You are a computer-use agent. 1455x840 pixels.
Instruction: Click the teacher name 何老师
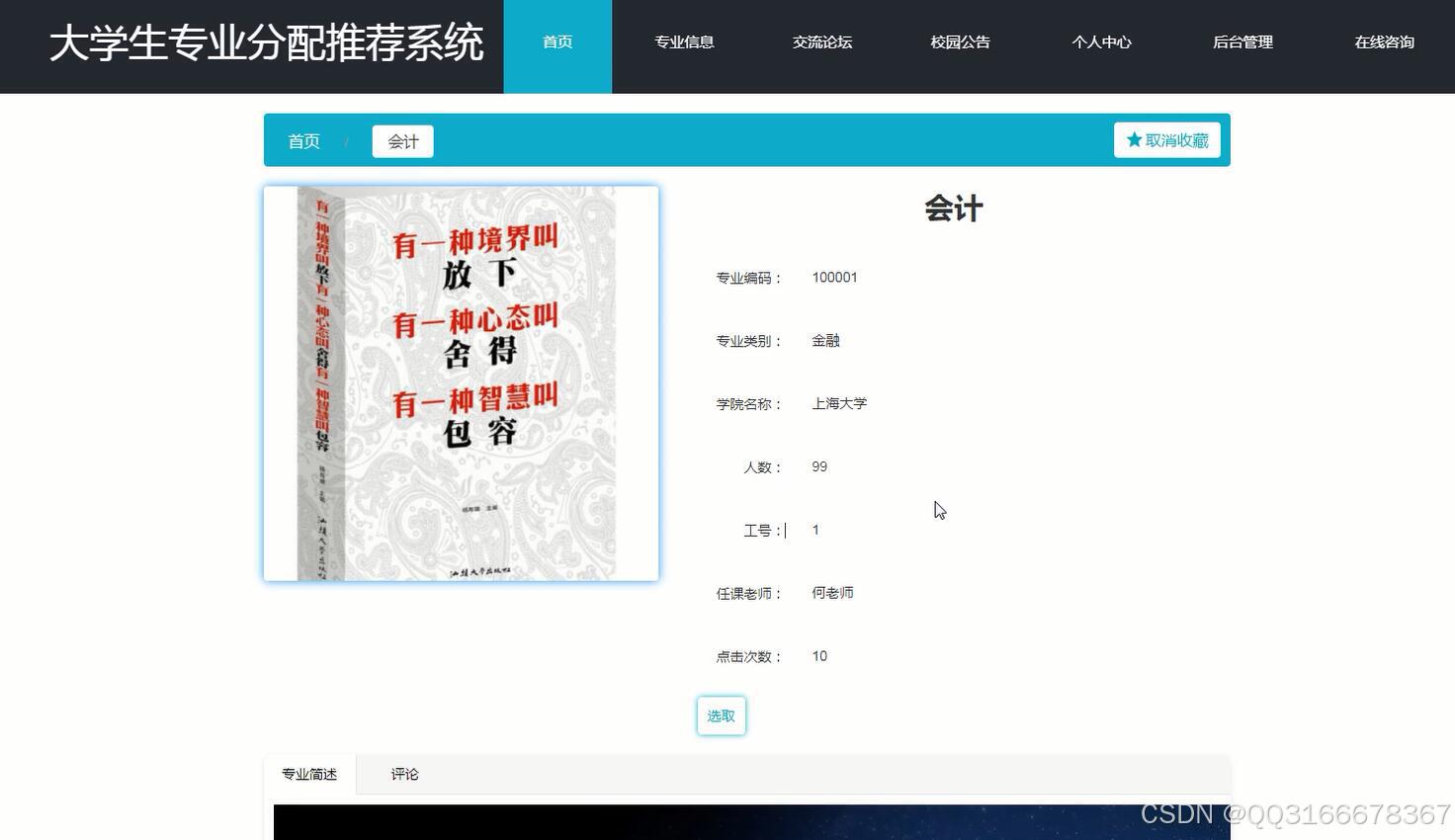point(832,593)
